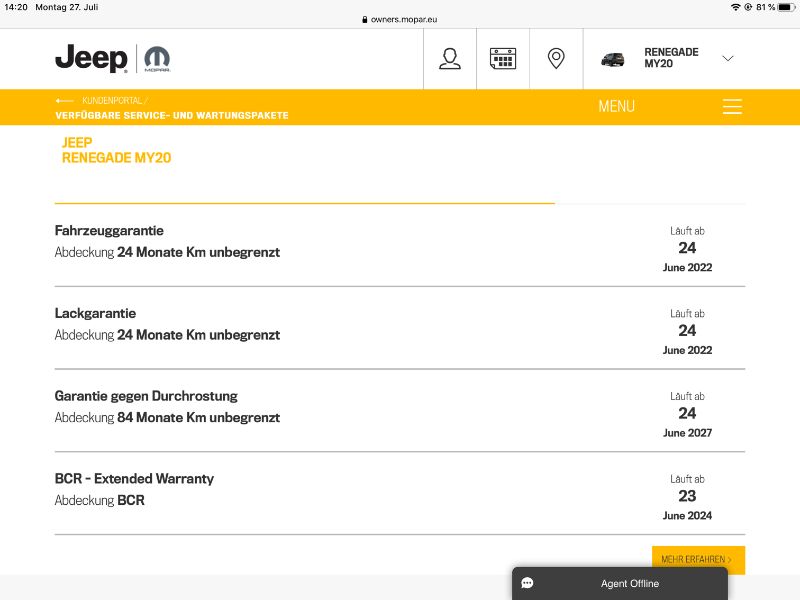Image resolution: width=800 pixels, height=600 pixels.
Task: Click the Renegade vehicle thumbnail
Action: coord(612,59)
